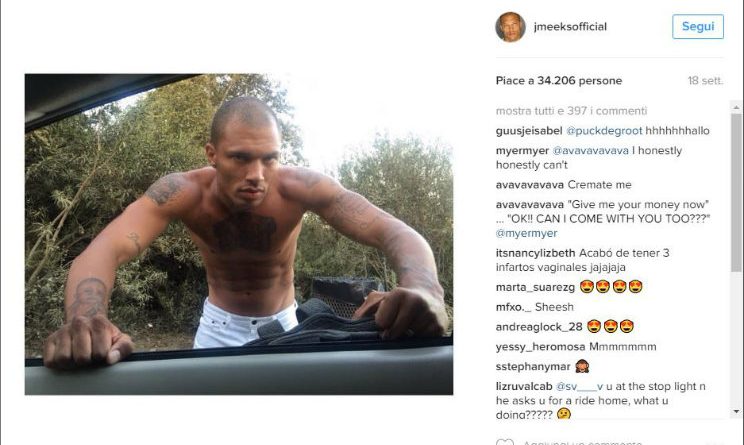Open the lizruvalcab commenter profile
This screenshot has width=744, height=445.
click(x=524, y=387)
